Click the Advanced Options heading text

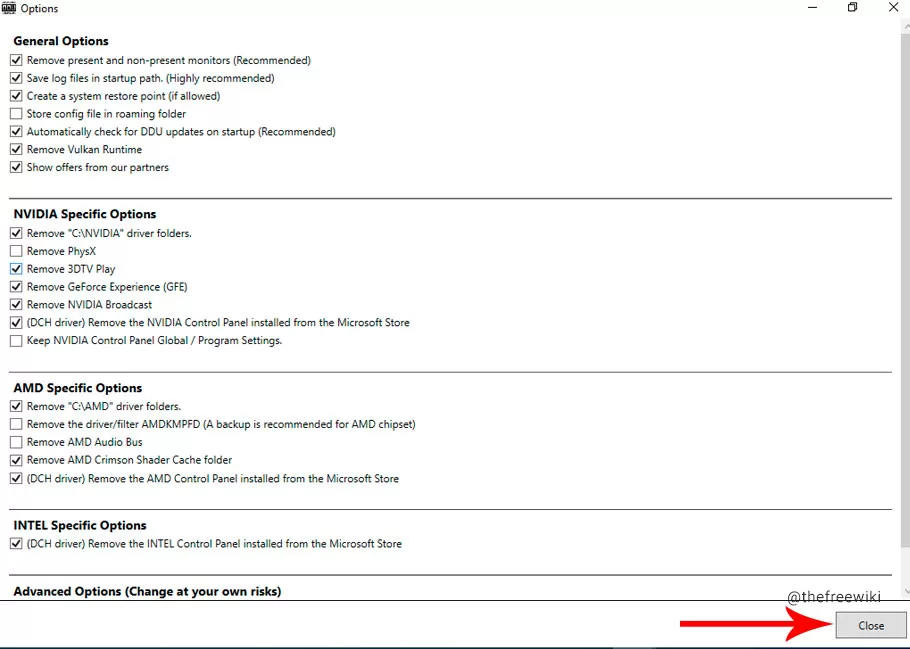(147, 592)
